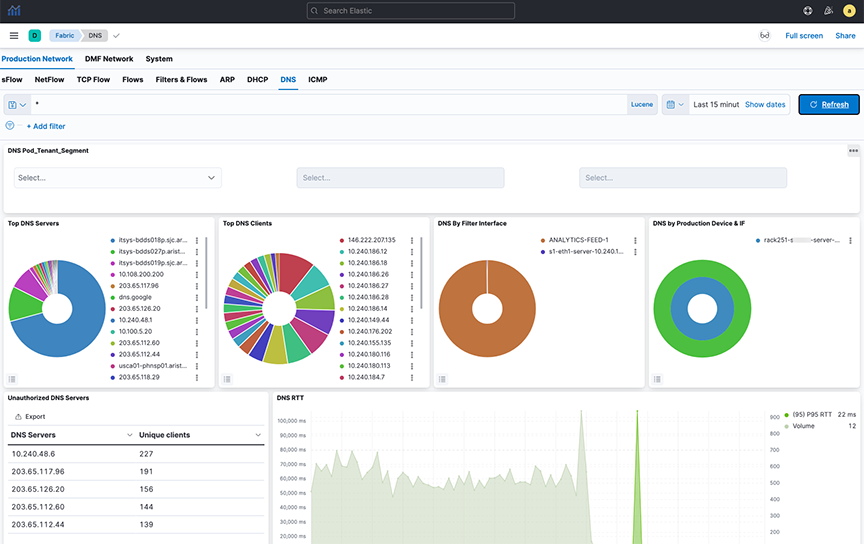Open the saved query disk icon
Image resolution: width=864 pixels, height=544 pixels.
point(17,105)
